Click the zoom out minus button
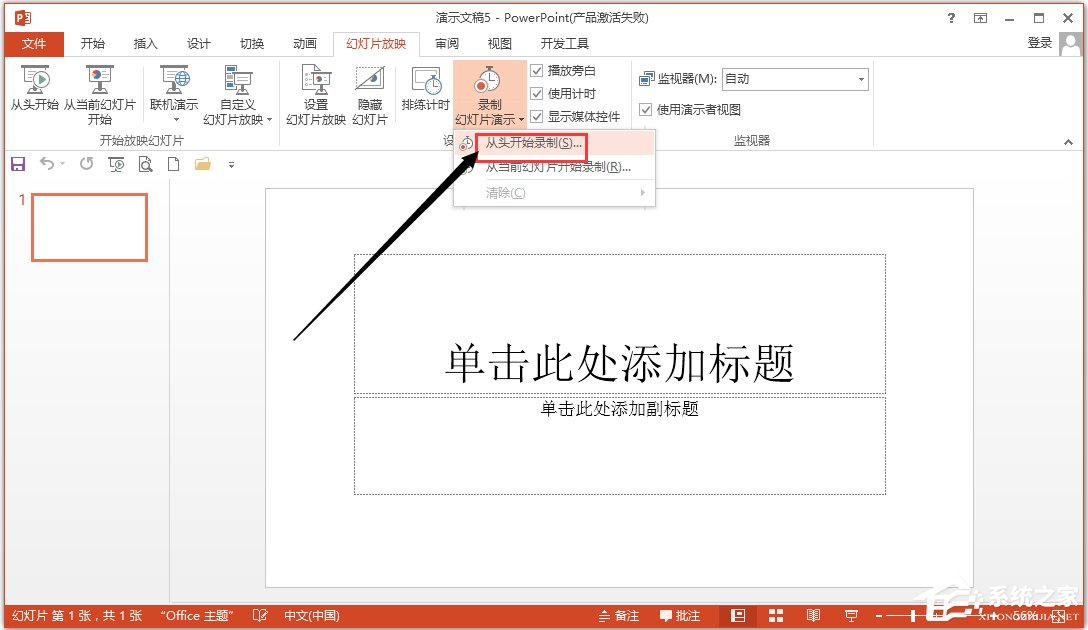The height and width of the screenshot is (630, 1088). [x=879, y=615]
